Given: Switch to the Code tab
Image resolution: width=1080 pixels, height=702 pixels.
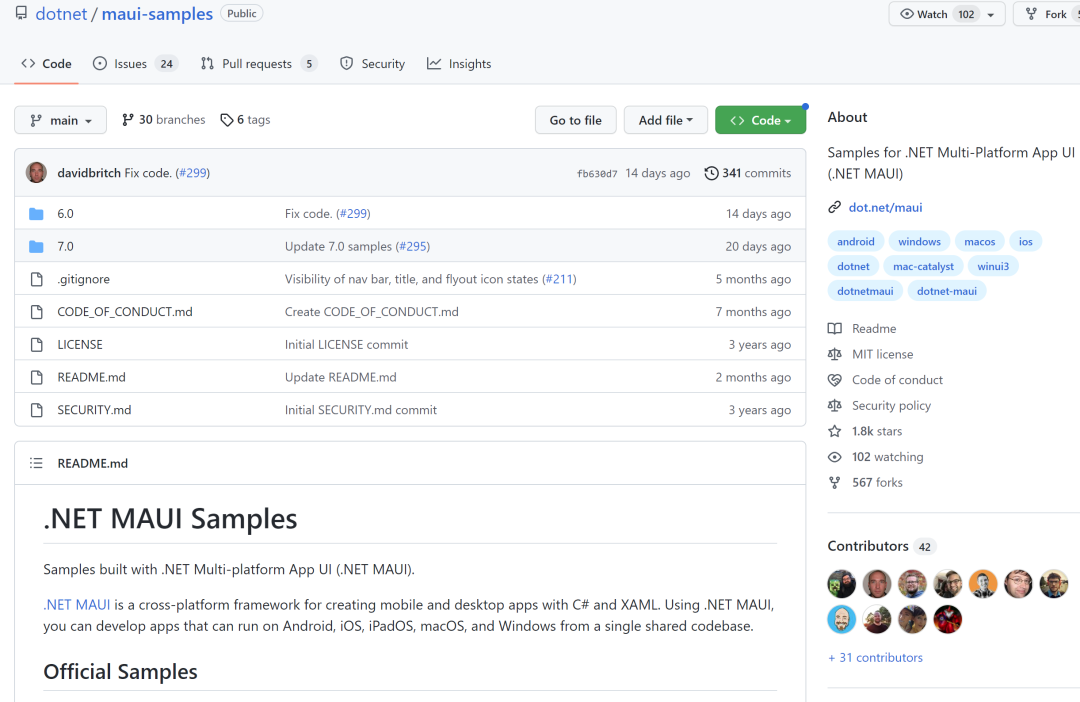Looking at the screenshot, I should (47, 63).
